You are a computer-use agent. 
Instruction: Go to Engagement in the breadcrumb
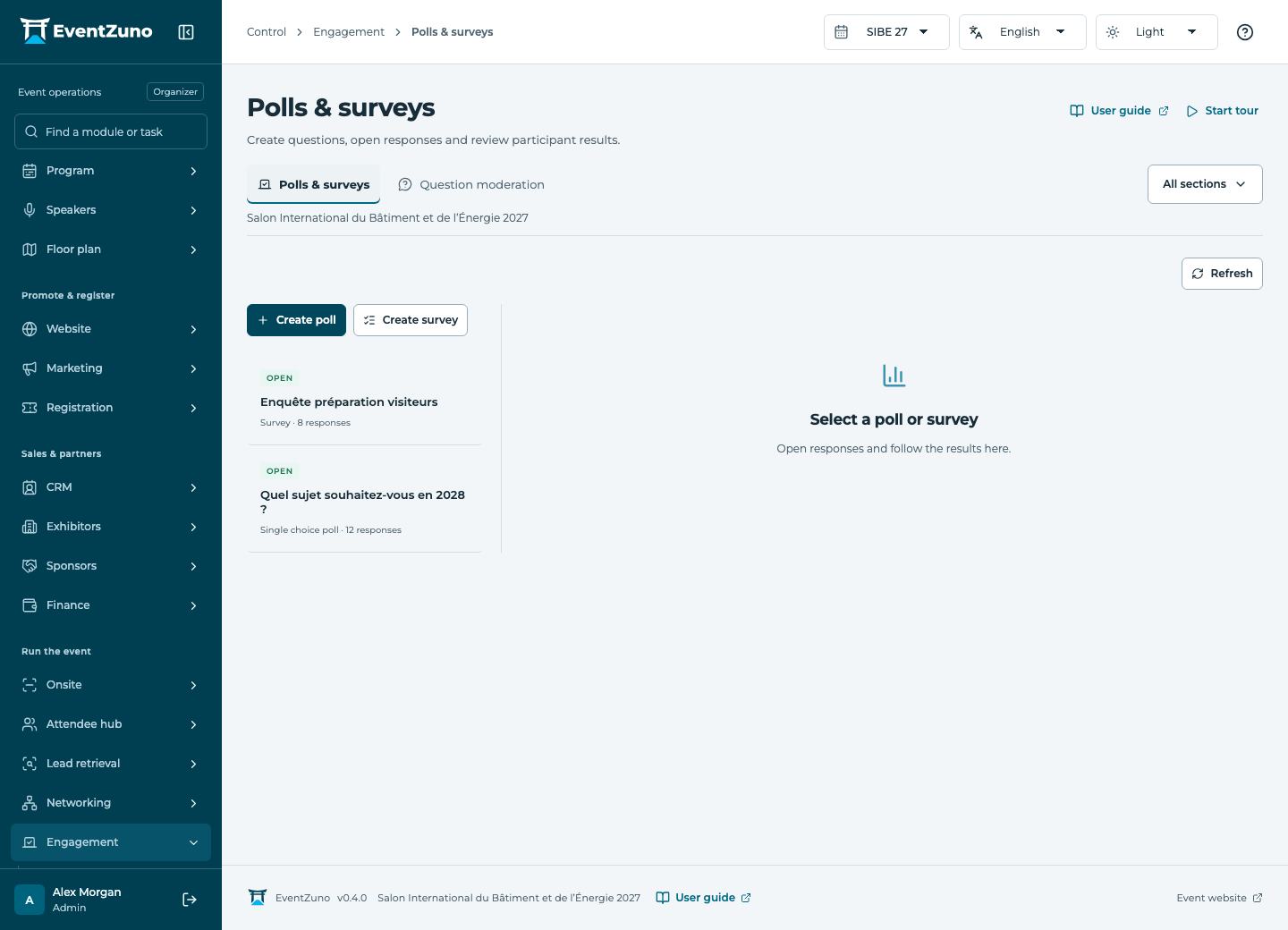(349, 32)
